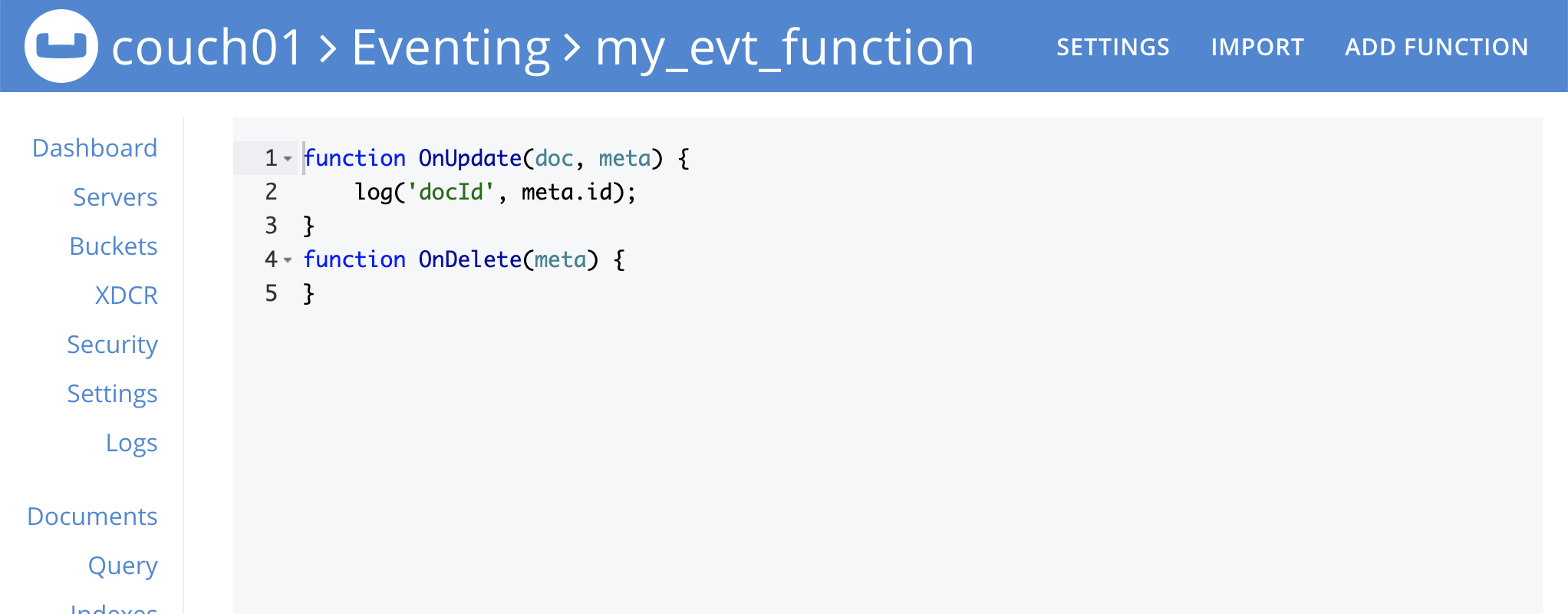Open Security in the sidebar
This screenshot has height=614, width=1568.
(112, 345)
